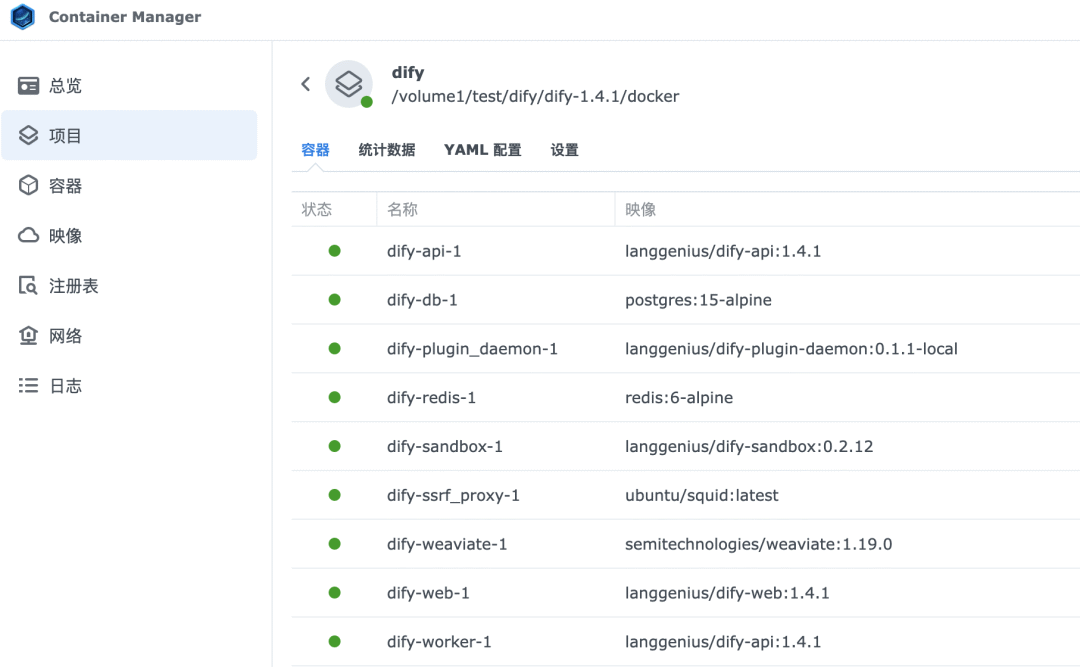Click the dify-worker-1 row image langgenius/dify-api:1.4.1
1080x667 pixels.
(x=723, y=642)
